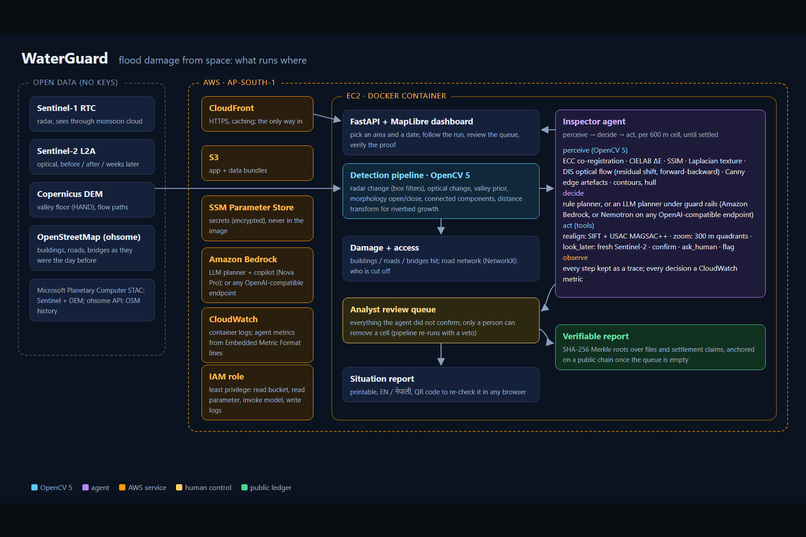Click the OPEN DATA (NO KEYS) group label
806x537 pixels.
pos(76,82)
